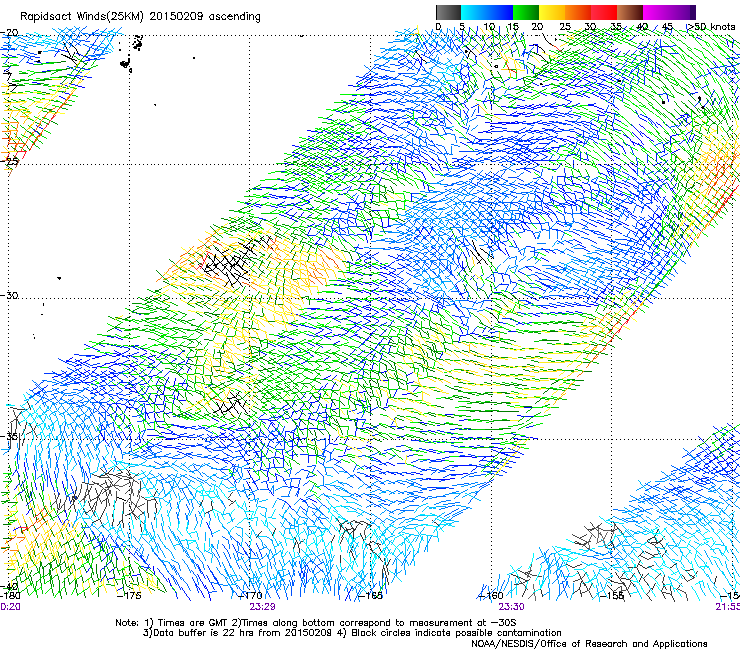The width and height of the screenshot is (740, 650).
Task: Click the title 'Rapidsact Winds(25KM) 20150209 ascending'
Action: (140, 17)
